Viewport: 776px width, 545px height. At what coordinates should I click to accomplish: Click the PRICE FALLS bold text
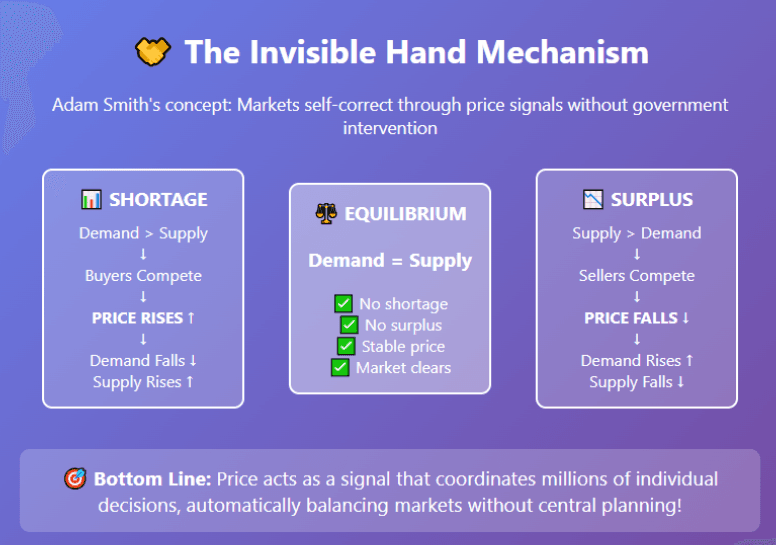[x=630, y=318]
